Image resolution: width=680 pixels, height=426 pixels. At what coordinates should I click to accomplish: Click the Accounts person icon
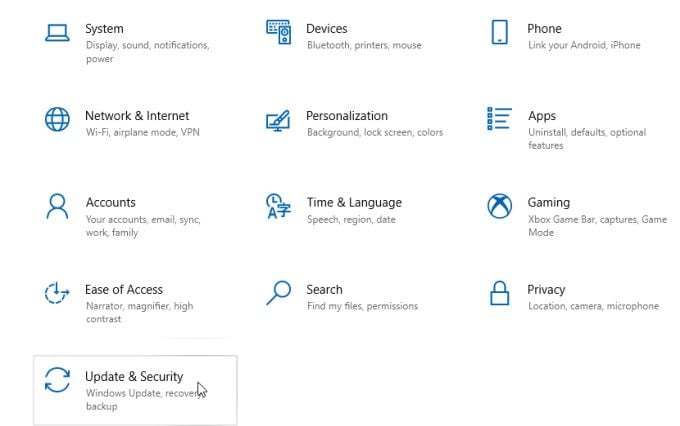pos(58,206)
